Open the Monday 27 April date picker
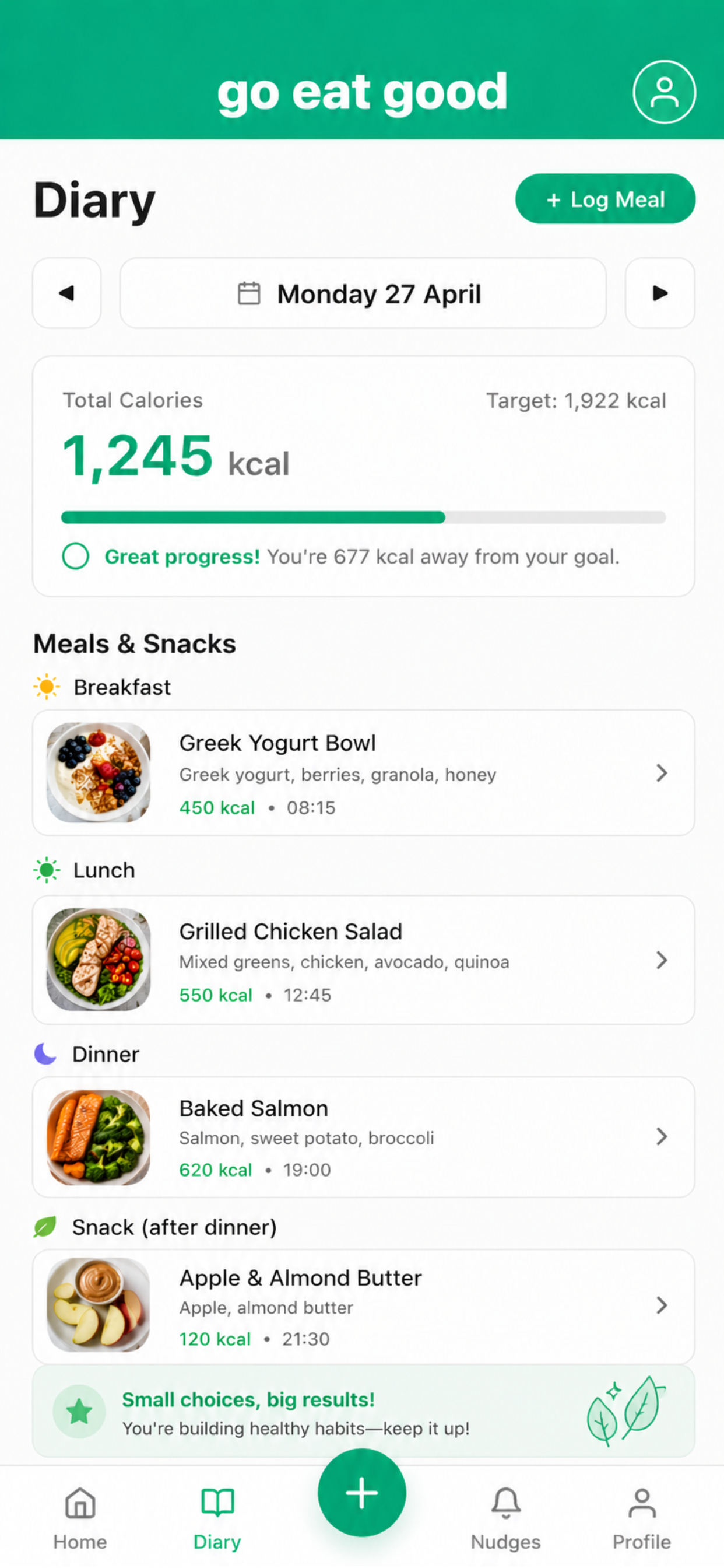This screenshot has width=724, height=1568. [x=363, y=293]
